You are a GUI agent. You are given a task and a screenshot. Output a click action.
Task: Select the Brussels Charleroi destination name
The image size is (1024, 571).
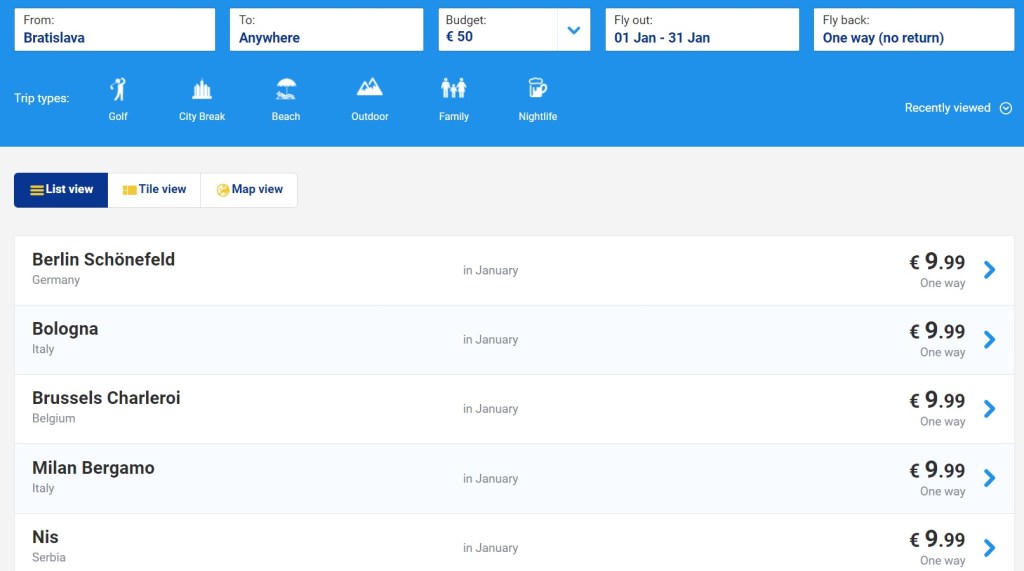pos(106,398)
